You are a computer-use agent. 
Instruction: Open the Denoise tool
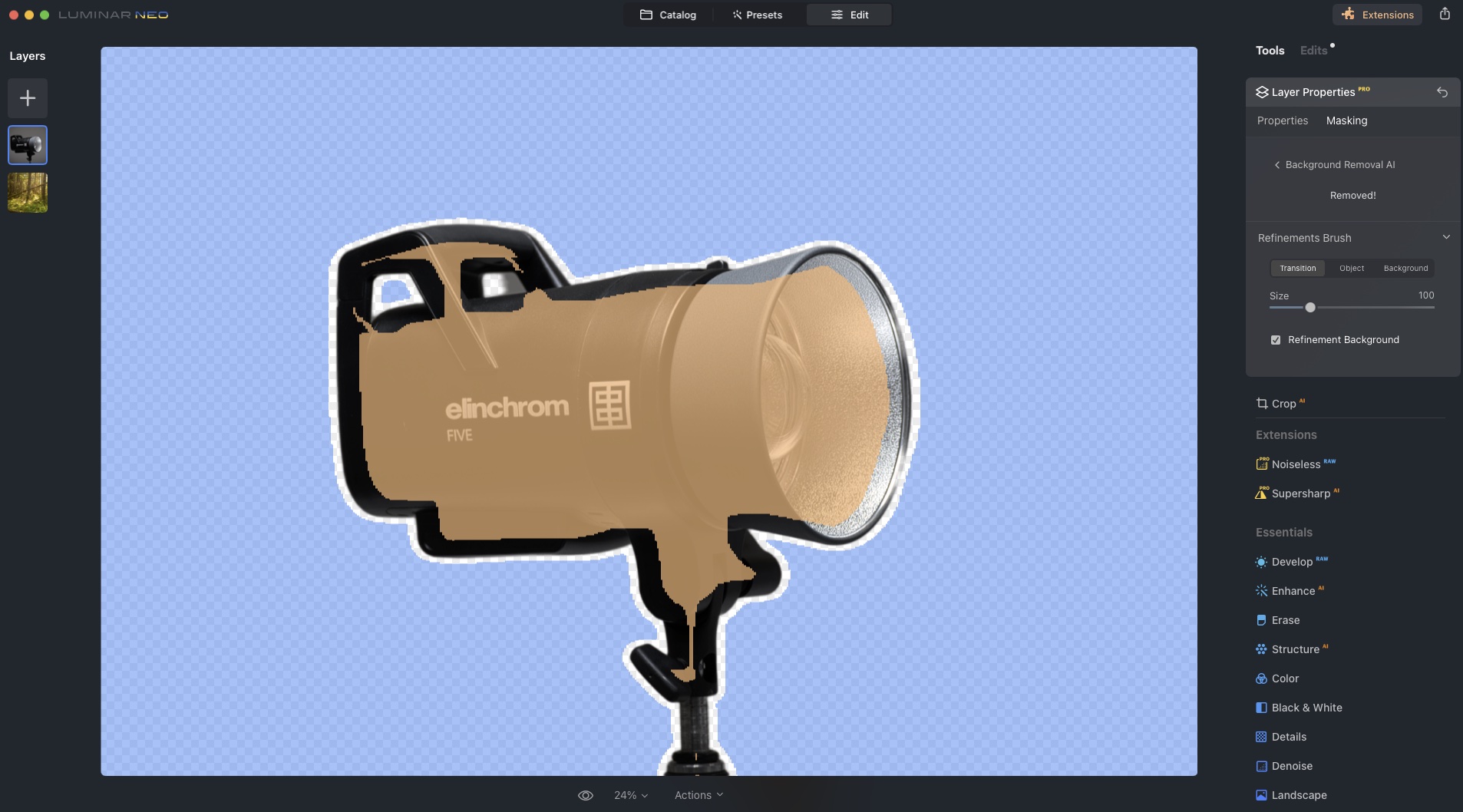(x=1283, y=766)
